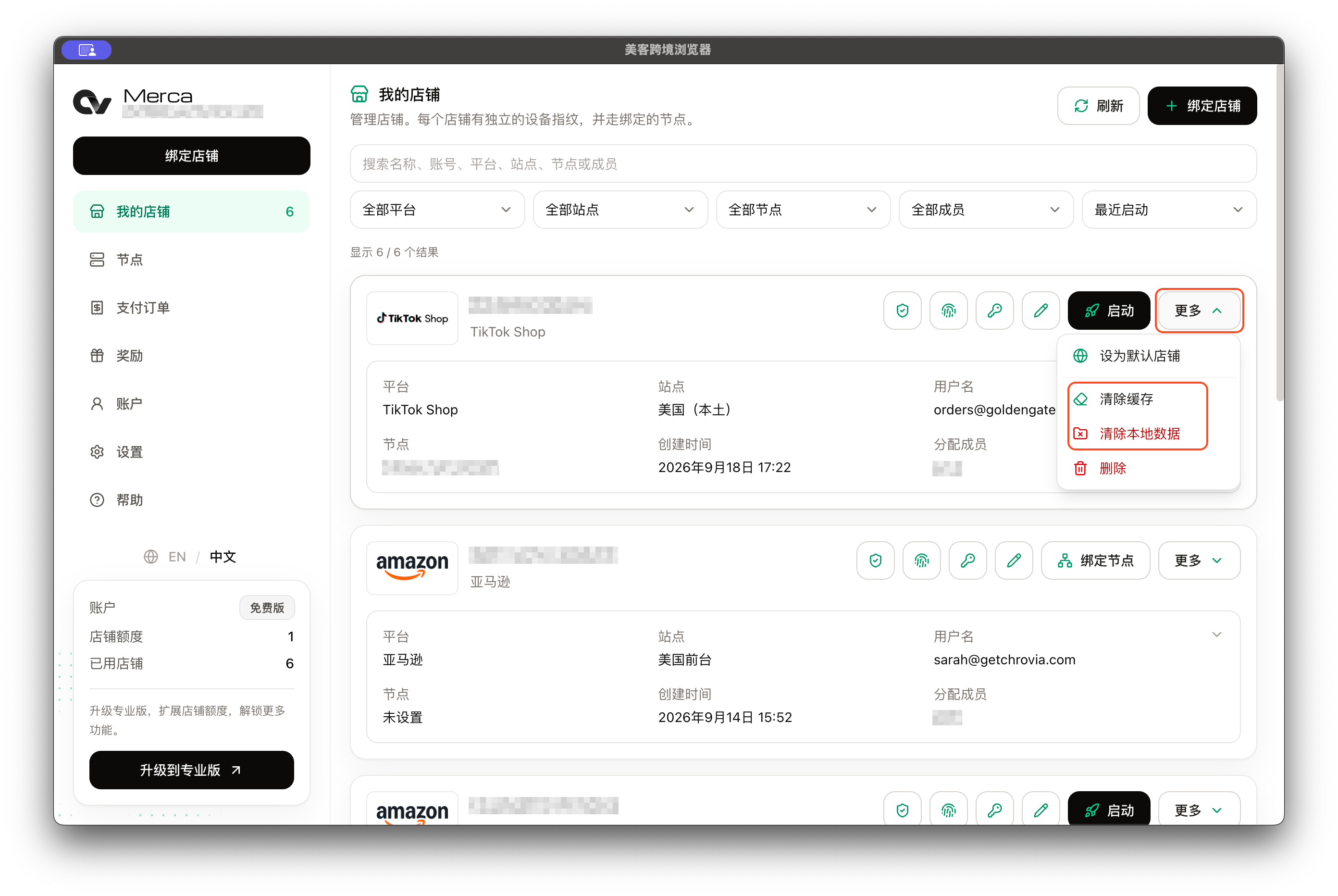Screen dimensions: 1338x896
Task: Open 账户 in sidebar
Action: click(191, 403)
